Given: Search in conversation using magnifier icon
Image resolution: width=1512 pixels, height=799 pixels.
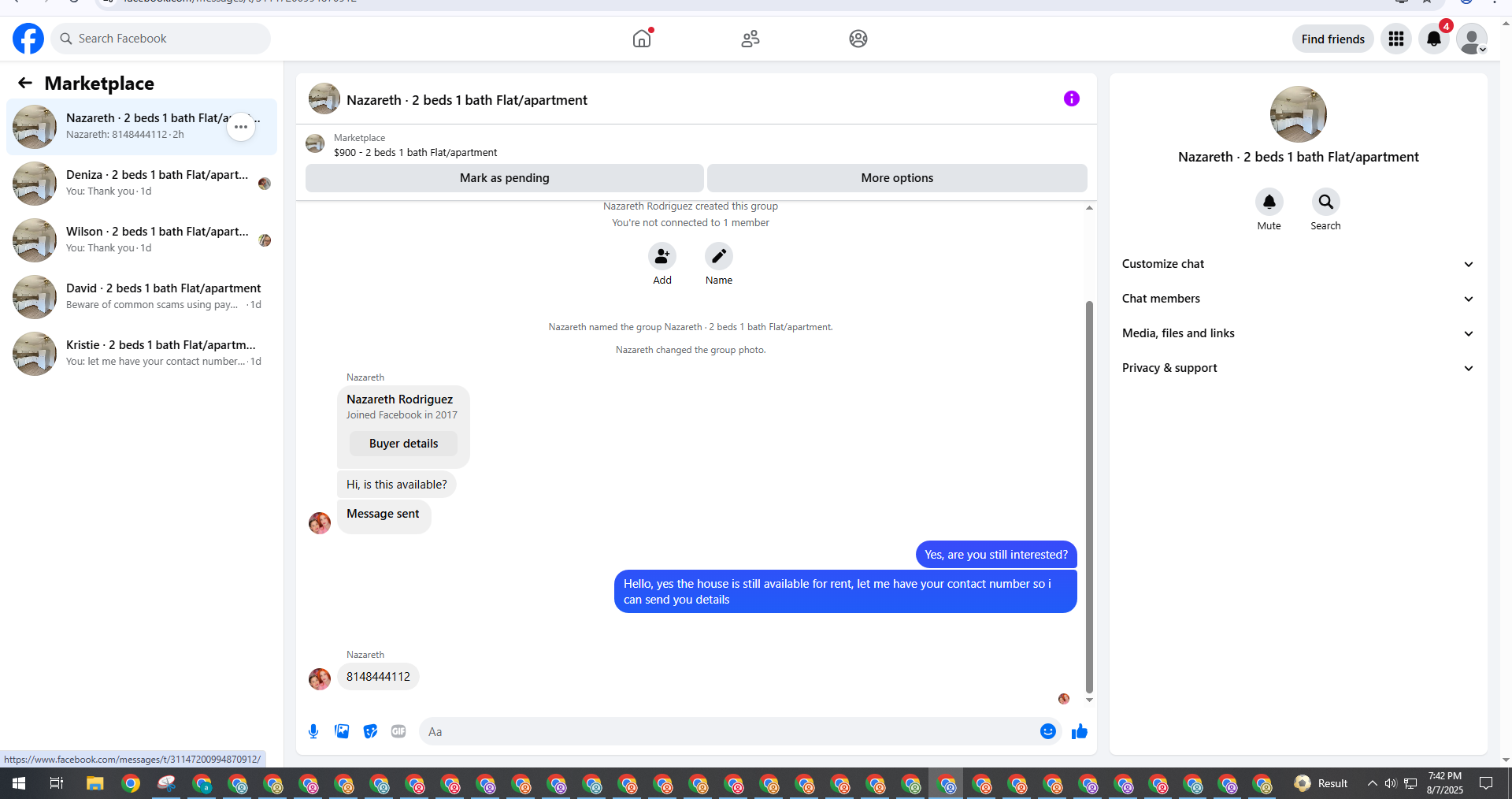Looking at the screenshot, I should point(1326,202).
